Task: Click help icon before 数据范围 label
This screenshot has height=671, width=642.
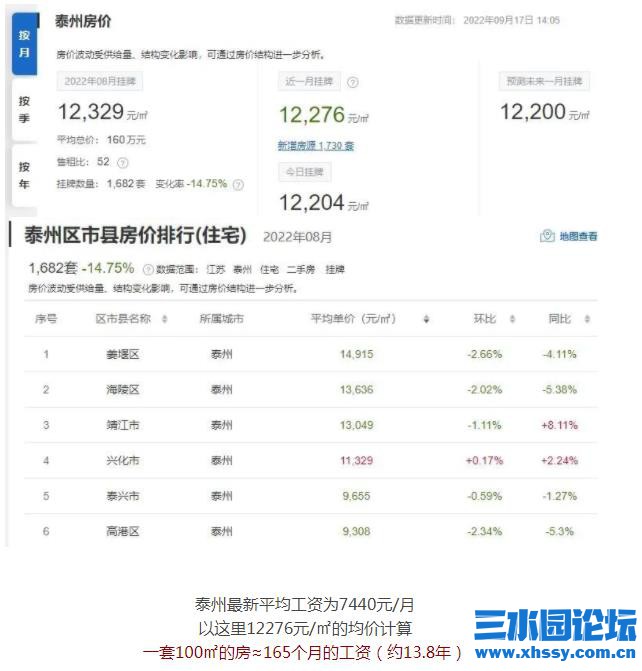Action: [148, 270]
